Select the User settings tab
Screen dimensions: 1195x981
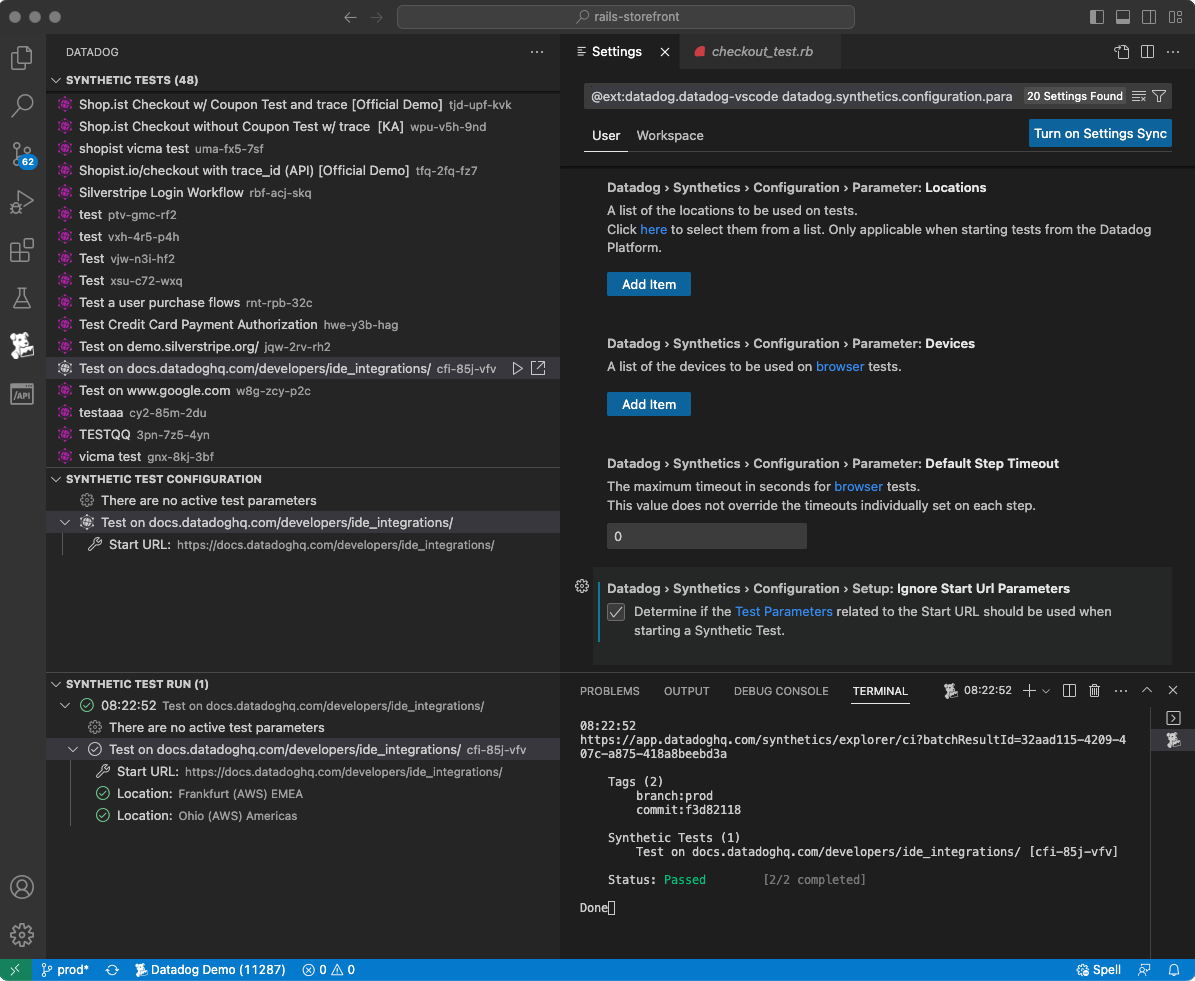pos(606,136)
